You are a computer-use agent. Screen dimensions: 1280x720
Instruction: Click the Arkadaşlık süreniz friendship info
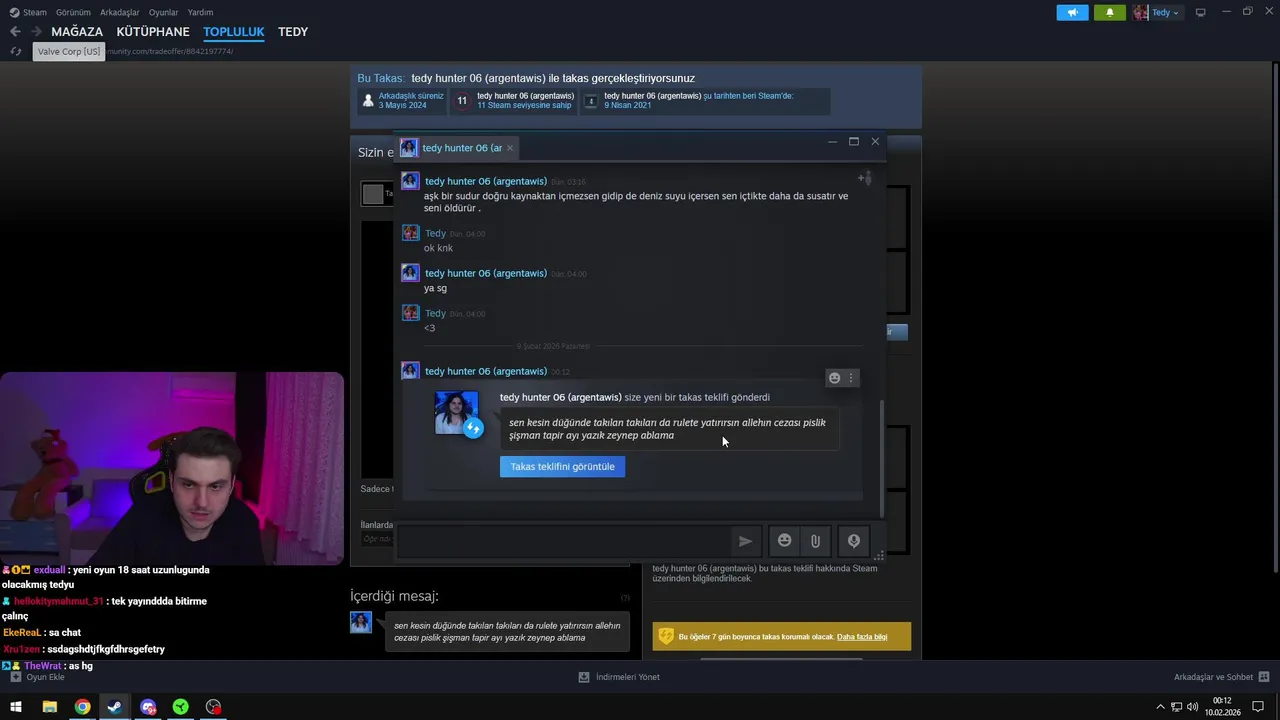coord(402,100)
